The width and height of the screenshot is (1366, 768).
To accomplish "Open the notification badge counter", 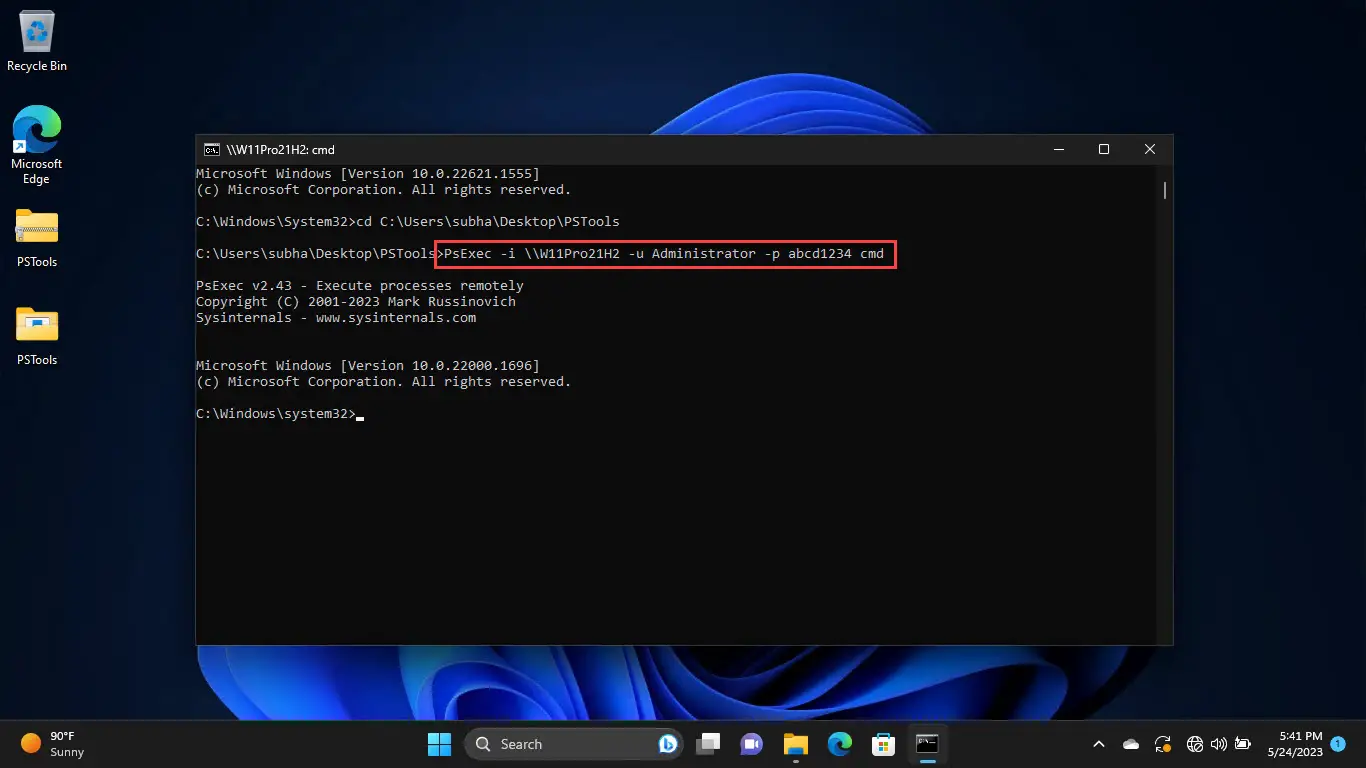I will point(1338,744).
